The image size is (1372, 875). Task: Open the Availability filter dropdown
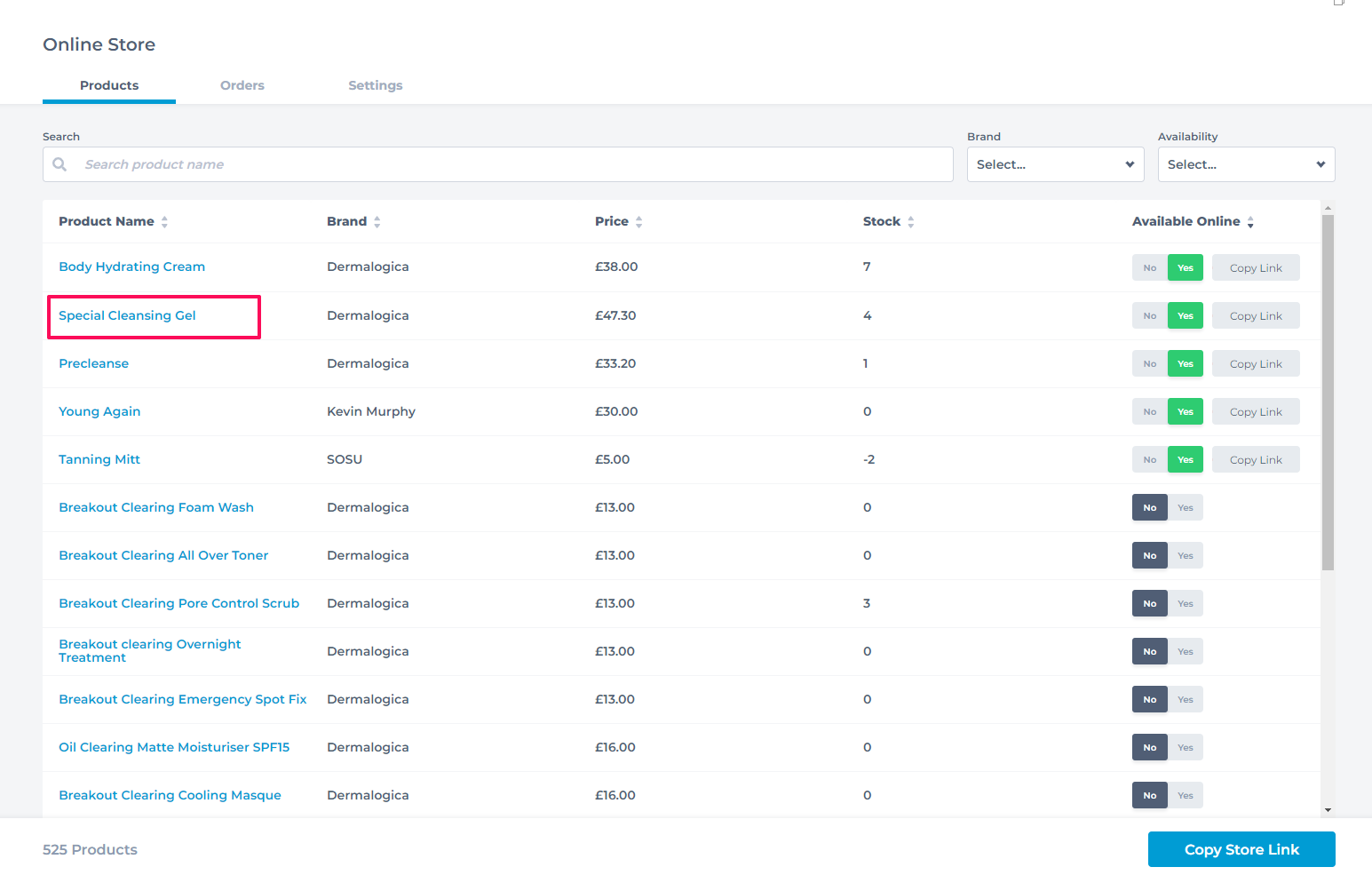click(x=1246, y=164)
